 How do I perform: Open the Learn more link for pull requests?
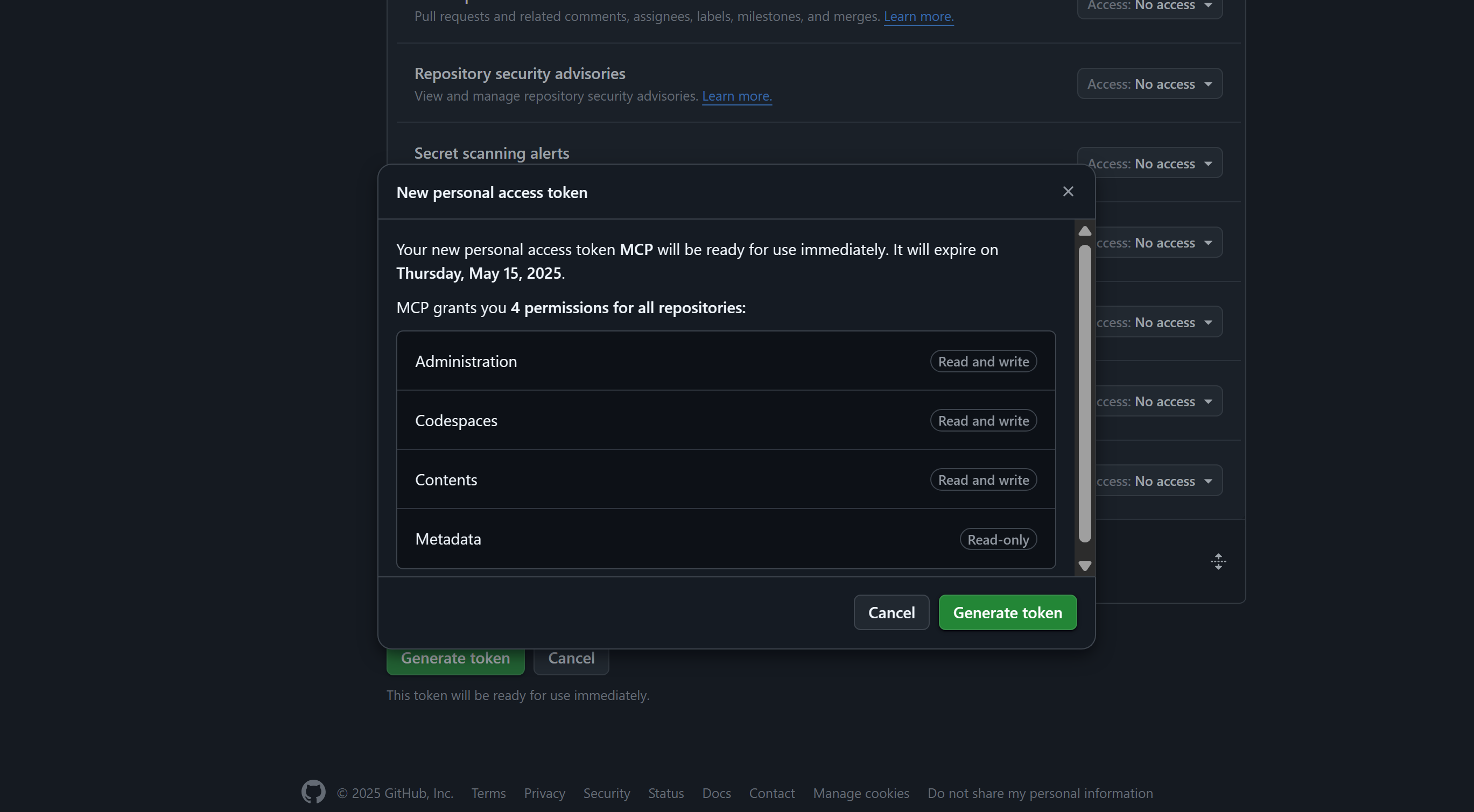(x=918, y=17)
